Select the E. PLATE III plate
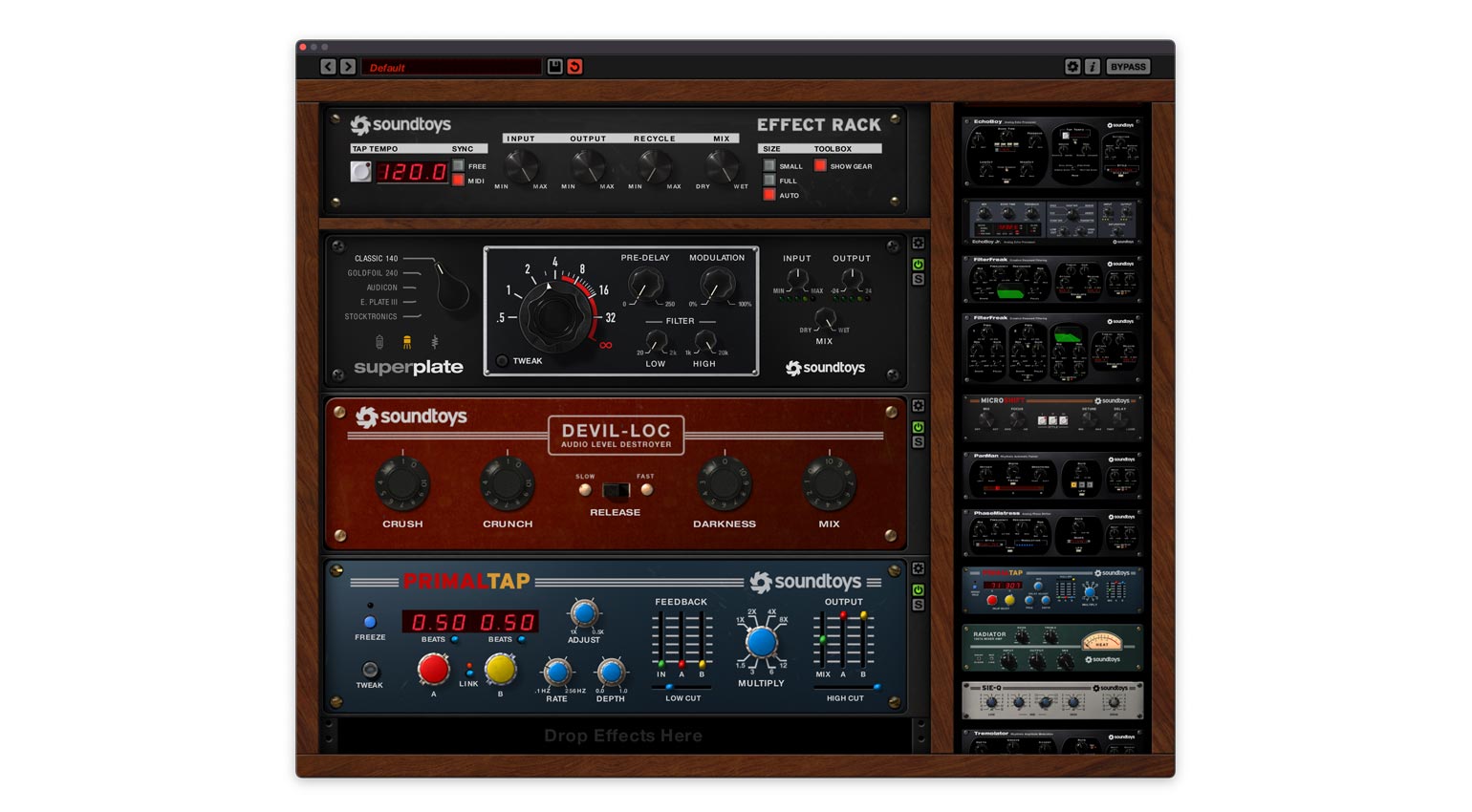 (x=379, y=302)
